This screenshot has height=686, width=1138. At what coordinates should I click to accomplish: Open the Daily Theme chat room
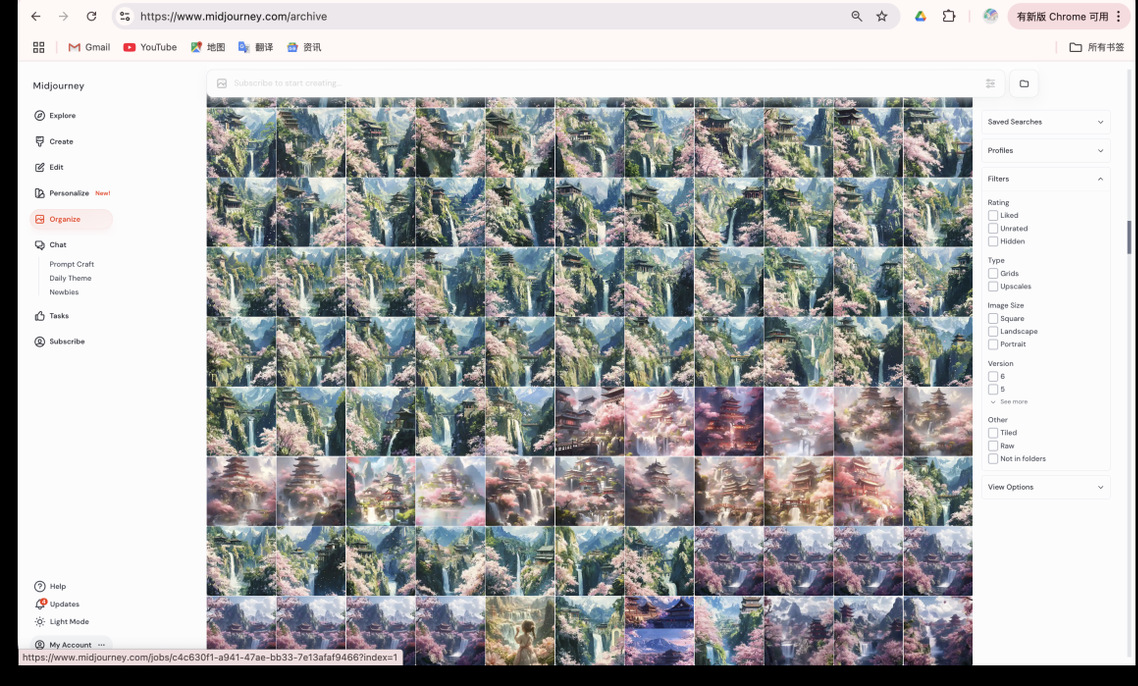pos(70,278)
